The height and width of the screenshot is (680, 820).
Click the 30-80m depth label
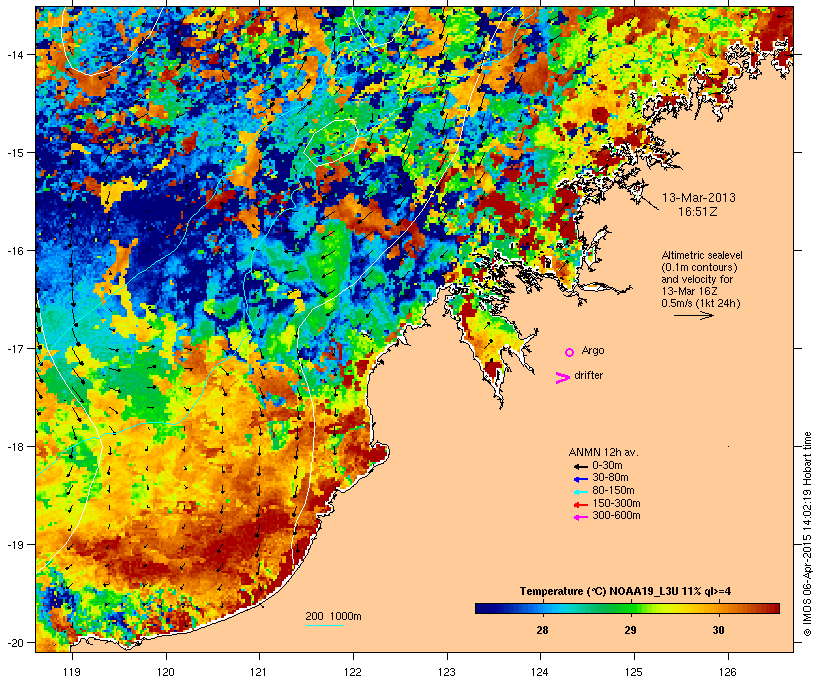pyautogui.click(x=610, y=478)
